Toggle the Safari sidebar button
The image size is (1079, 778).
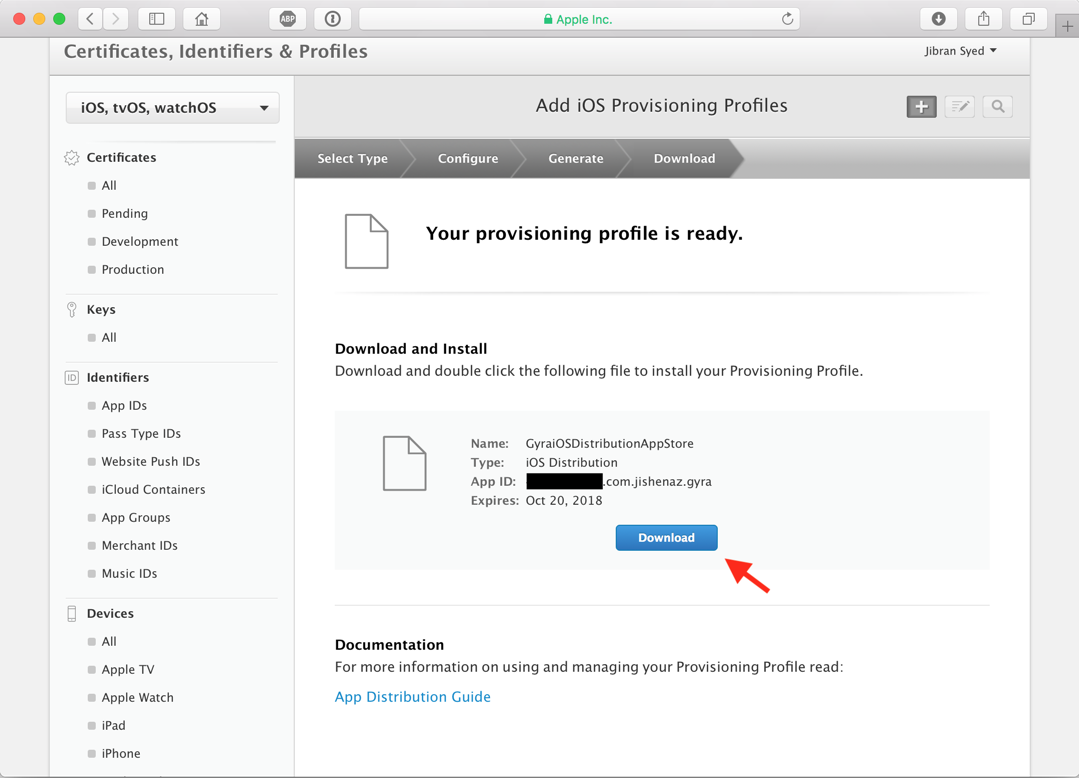pos(156,19)
